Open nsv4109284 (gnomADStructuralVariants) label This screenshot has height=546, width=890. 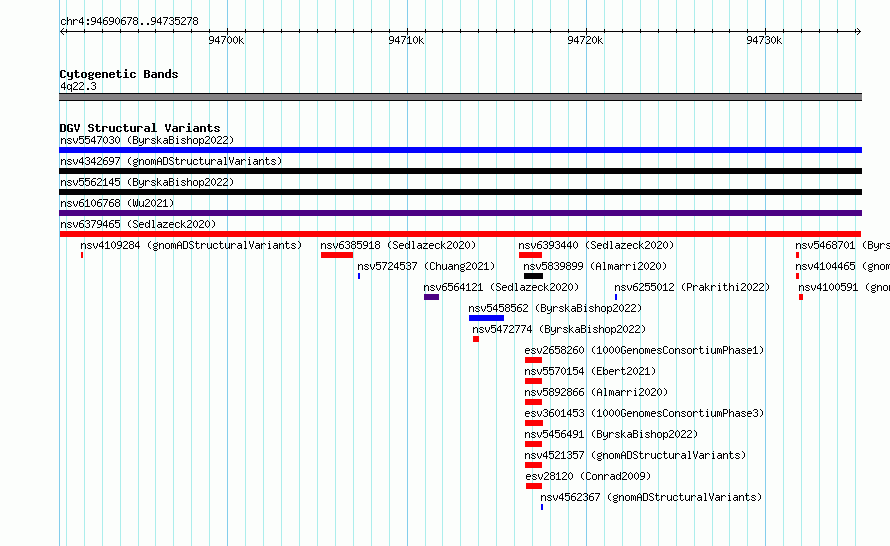pos(191,245)
